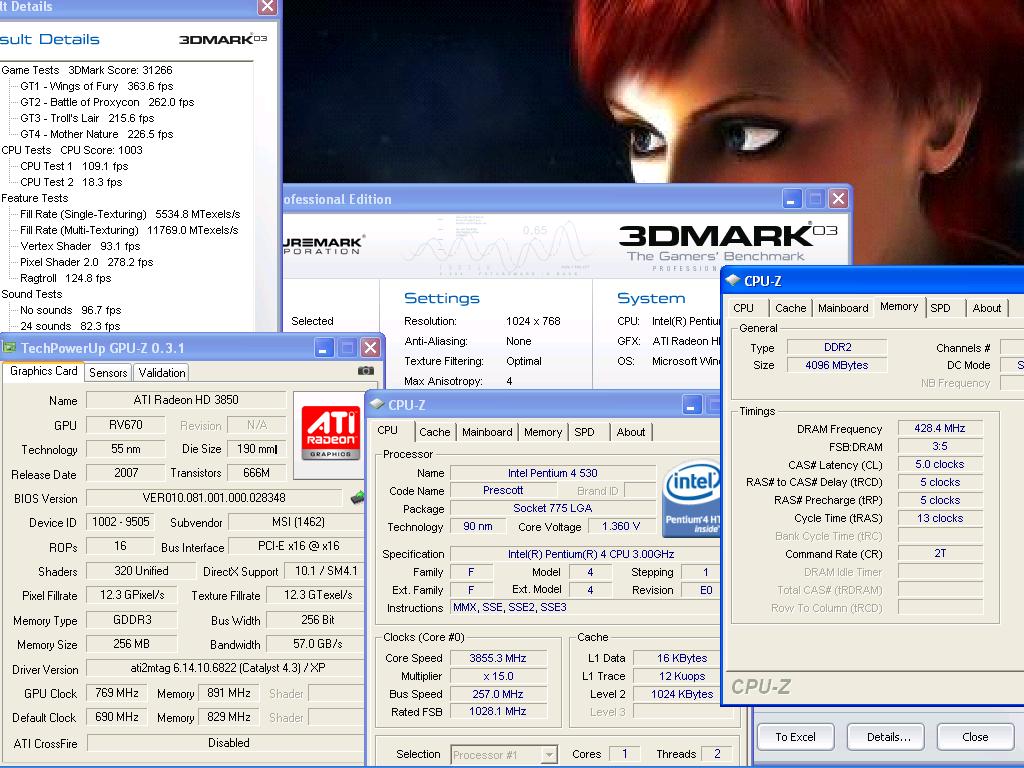Click the Cycle Time value 13 clocks
Image resolution: width=1024 pixels, height=768 pixels.
[940, 518]
